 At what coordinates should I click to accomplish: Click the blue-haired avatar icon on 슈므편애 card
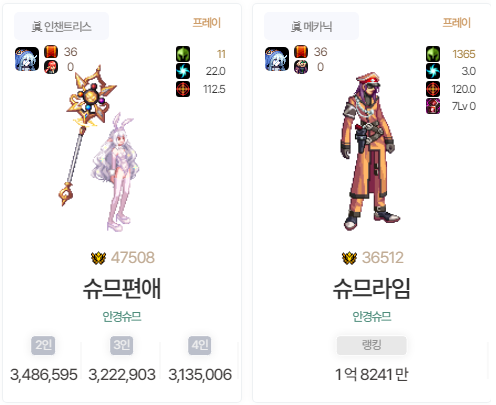click(27, 59)
